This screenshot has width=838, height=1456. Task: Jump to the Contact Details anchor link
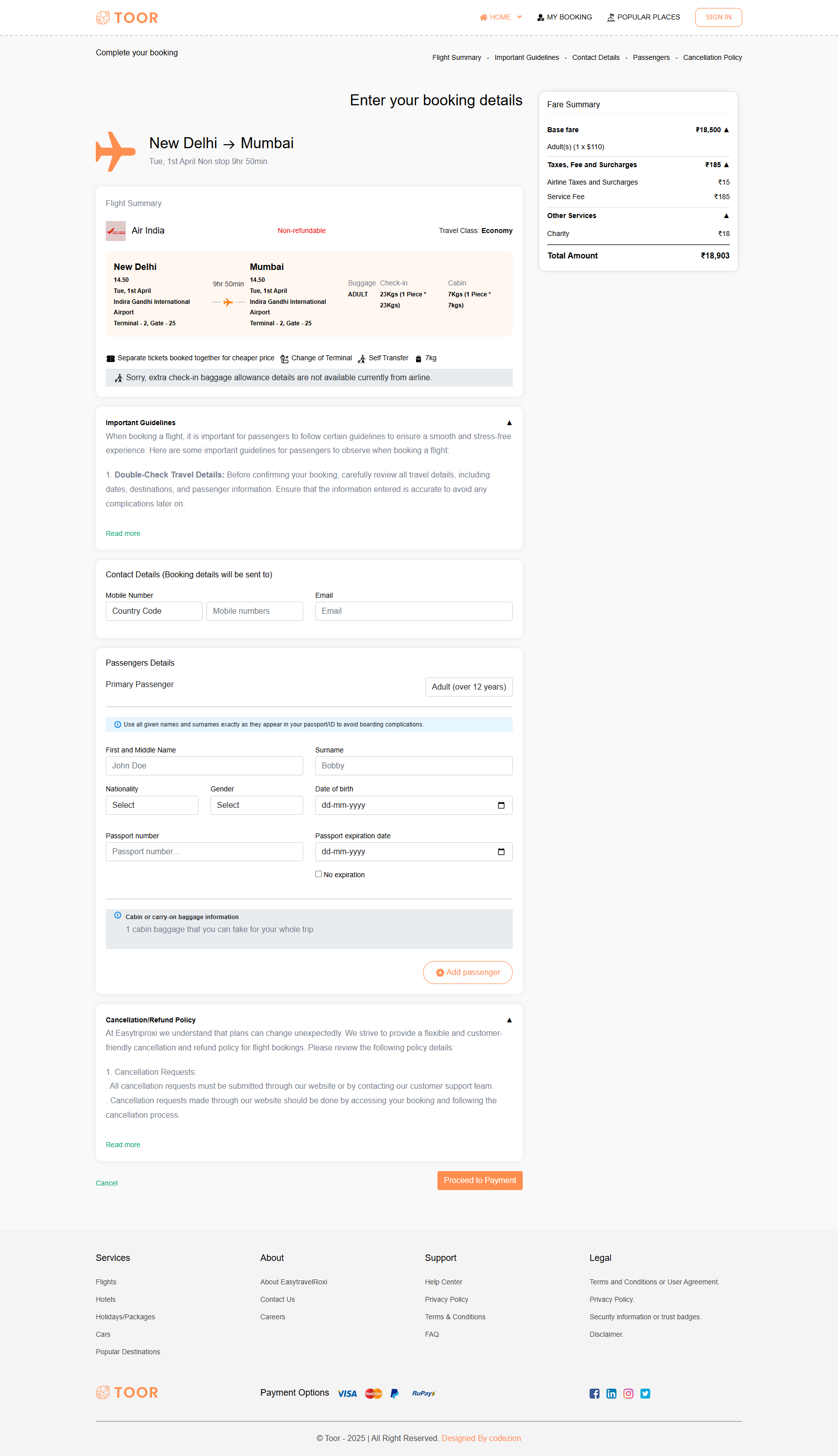click(596, 57)
